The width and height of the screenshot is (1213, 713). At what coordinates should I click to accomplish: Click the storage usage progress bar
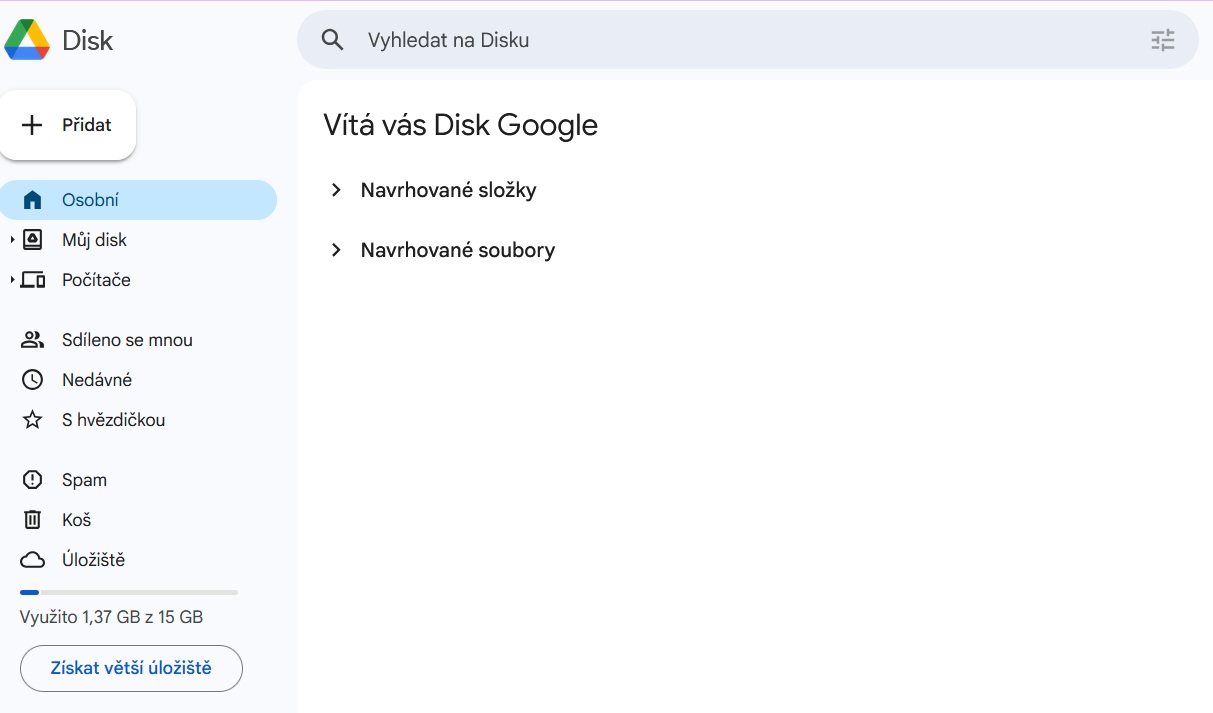click(129, 592)
